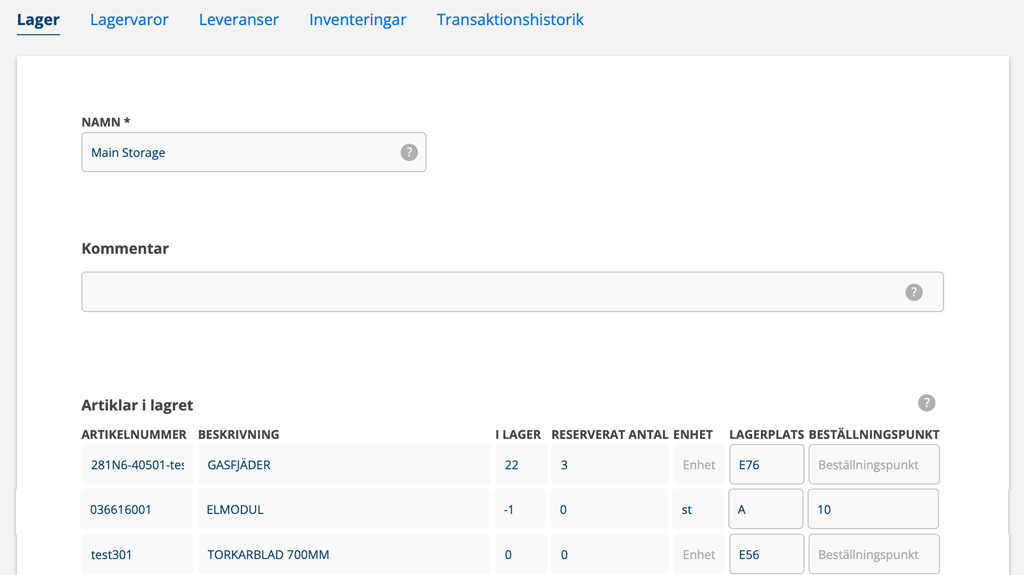The width and height of the screenshot is (1024, 575).
Task: Click the Namn input with Main Storage
Action: click(240, 153)
